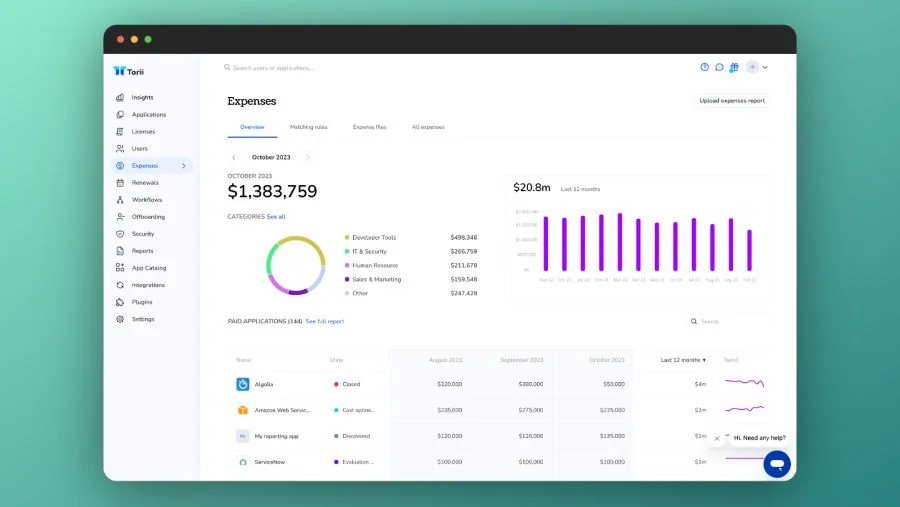900x507 pixels.
Task: Click the paid applications Search field
Action: [729, 322]
